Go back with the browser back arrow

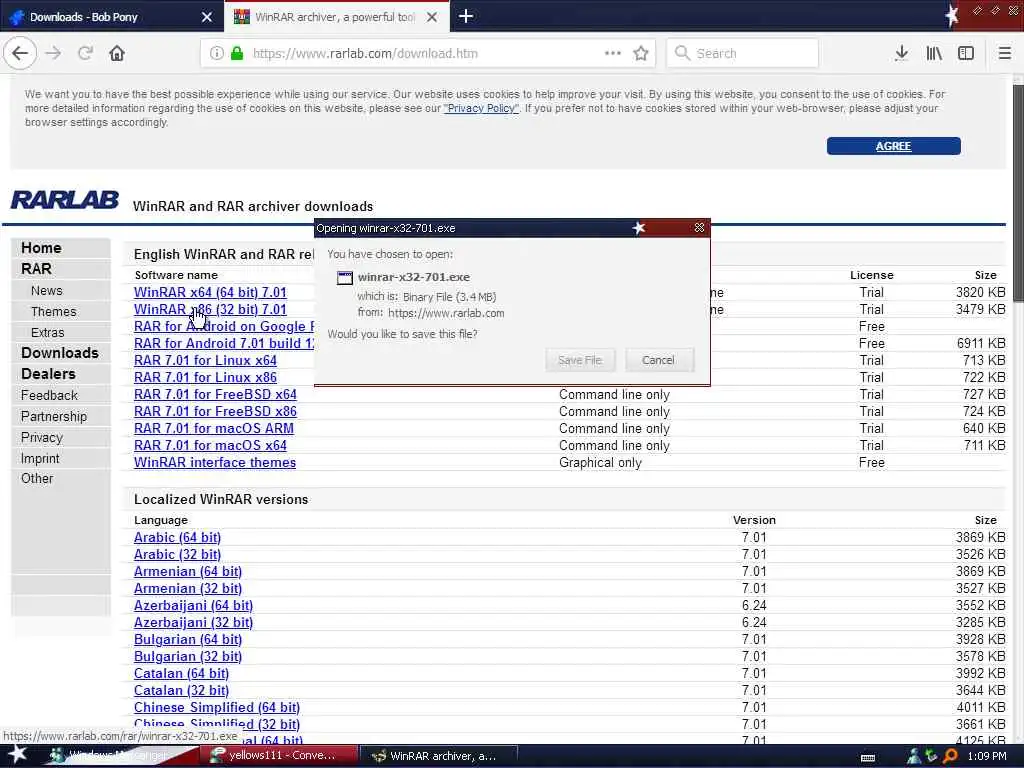[x=20, y=54]
